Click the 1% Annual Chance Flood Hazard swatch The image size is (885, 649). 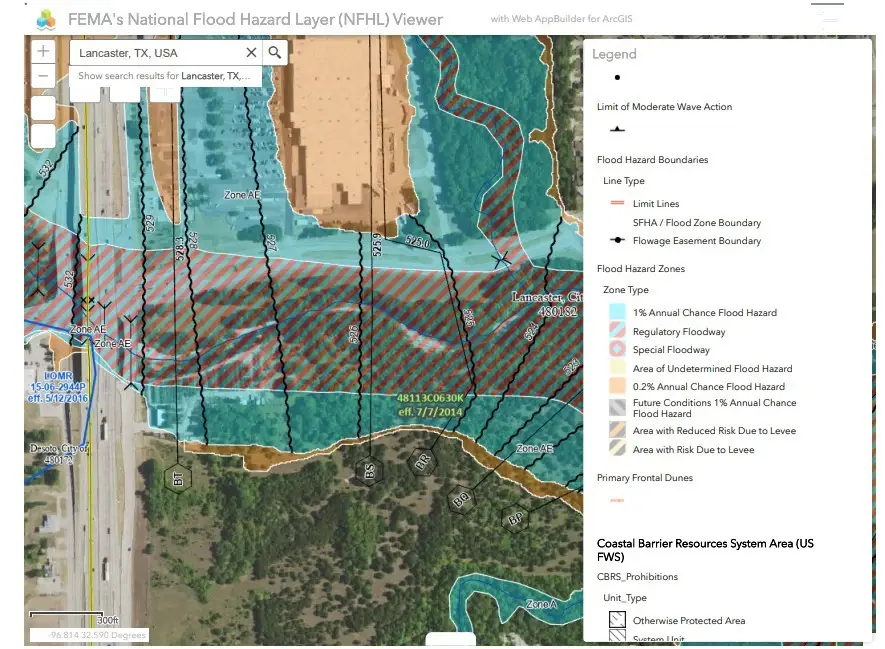click(617, 312)
